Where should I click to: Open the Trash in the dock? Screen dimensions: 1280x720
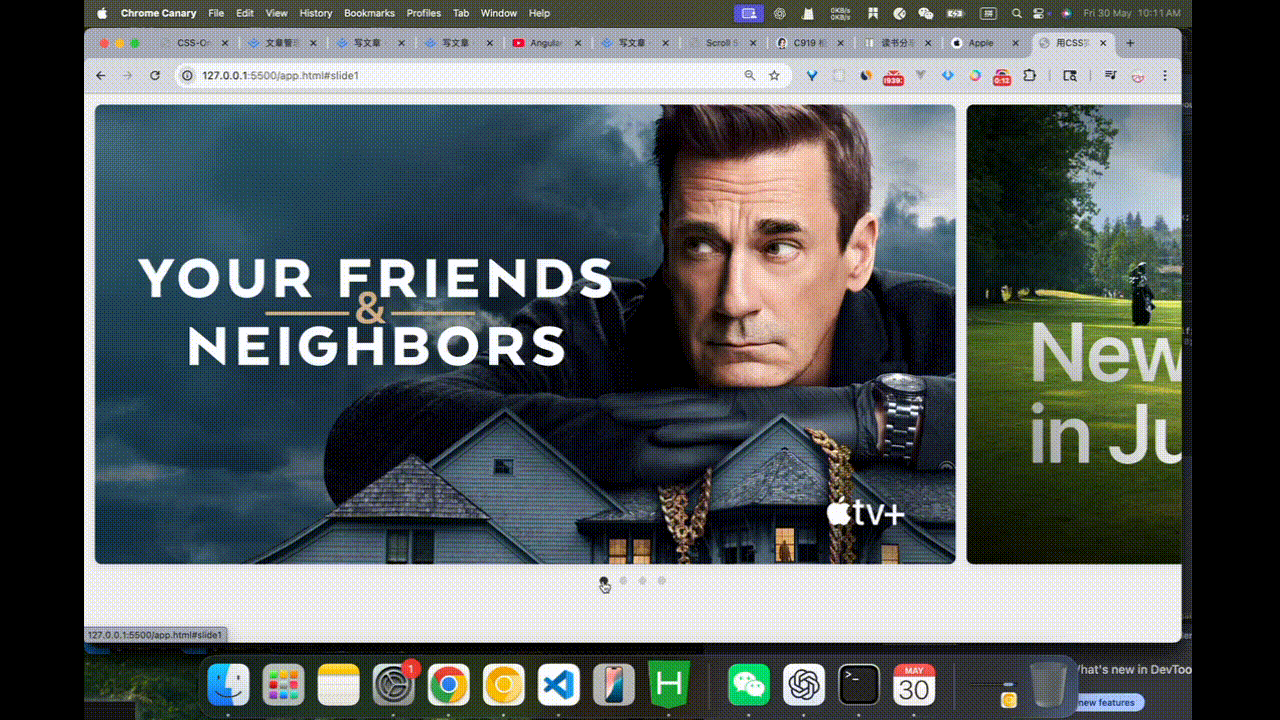click(1047, 683)
